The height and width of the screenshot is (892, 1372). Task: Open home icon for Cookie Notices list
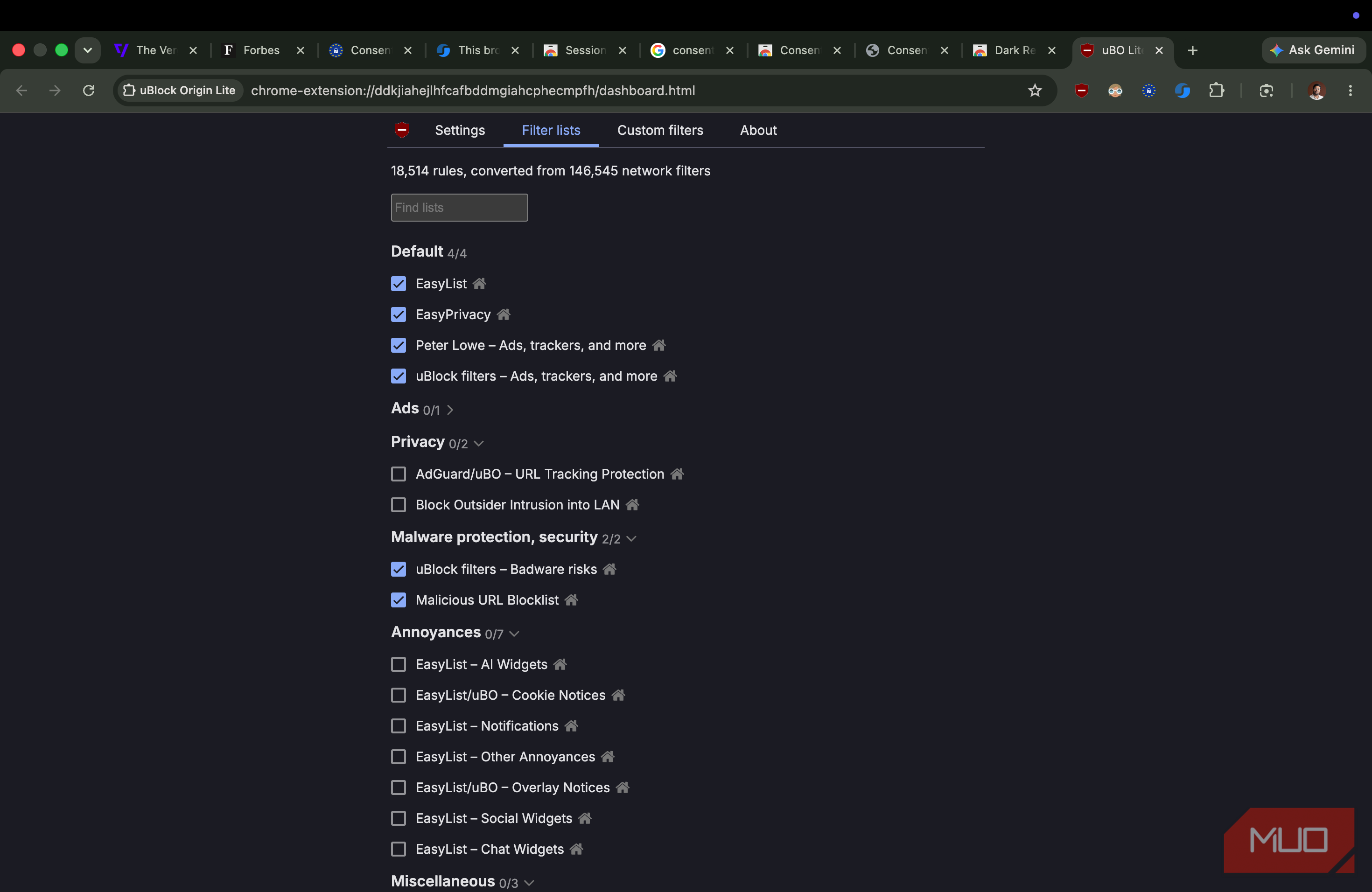click(x=618, y=695)
